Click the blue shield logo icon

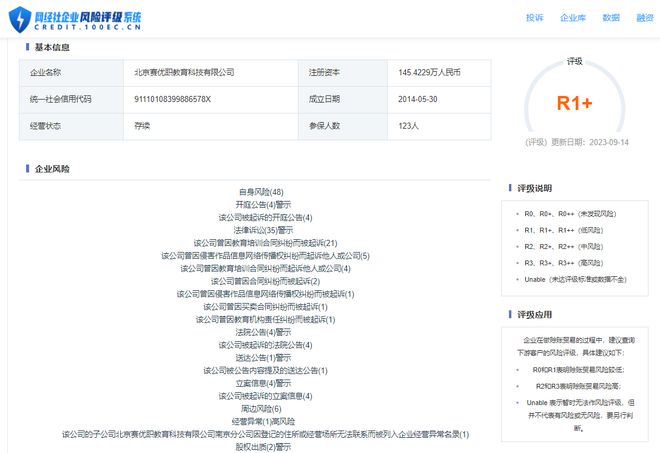pos(20,19)
